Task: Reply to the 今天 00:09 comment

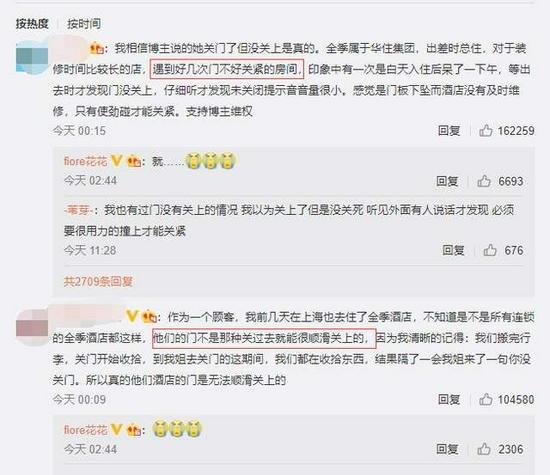Action: tap(449, 400)
